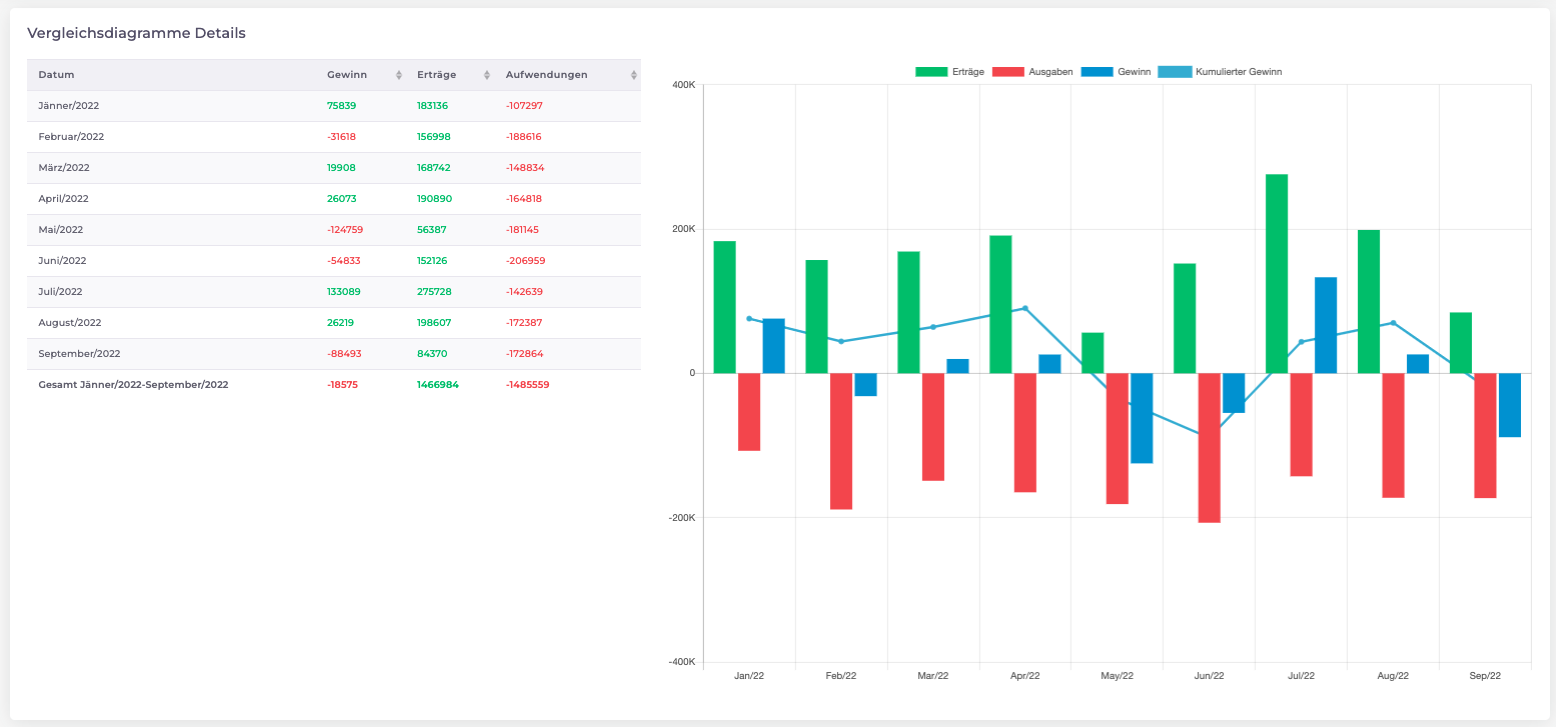
Task: Click the blue Gewinn bar for Sep/22
Action: (x=1509, y=405)
